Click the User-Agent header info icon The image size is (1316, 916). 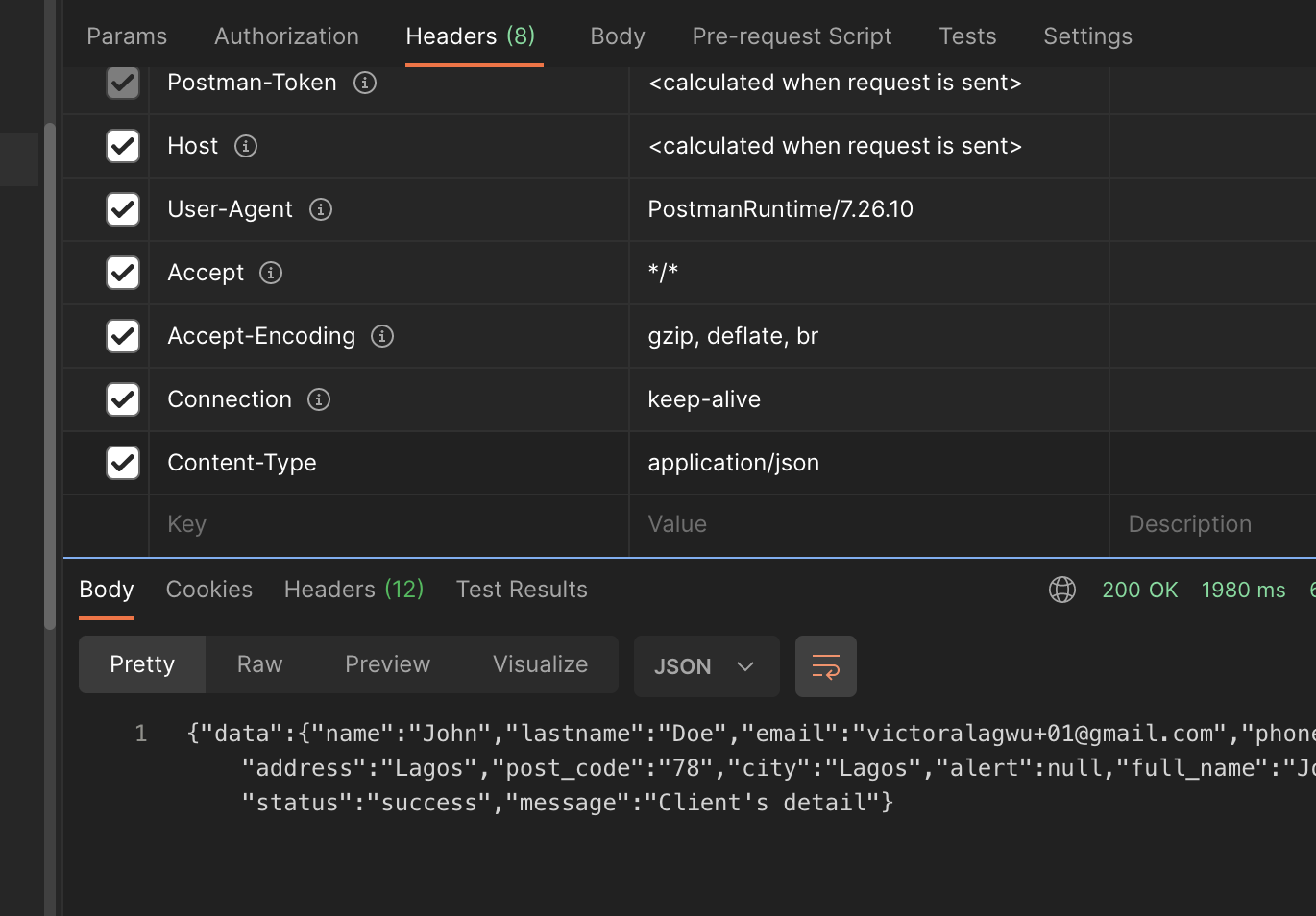321,209
